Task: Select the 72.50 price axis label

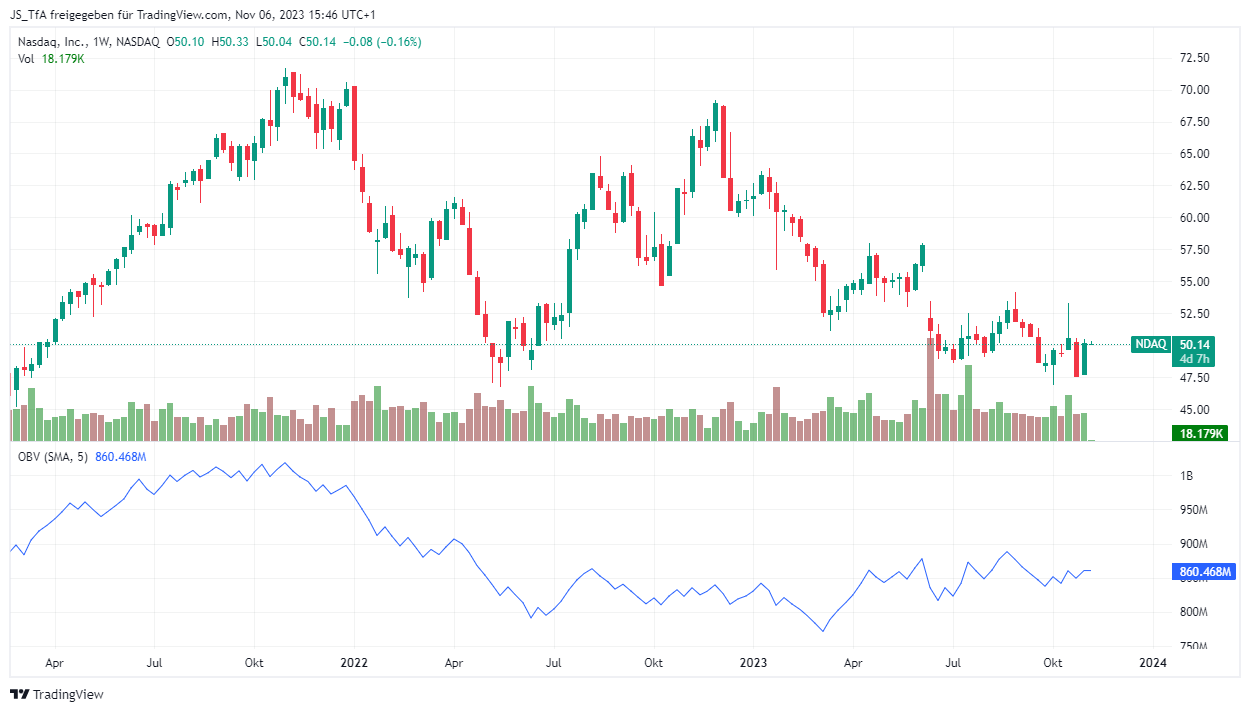Action: (x=1196, y=58)
